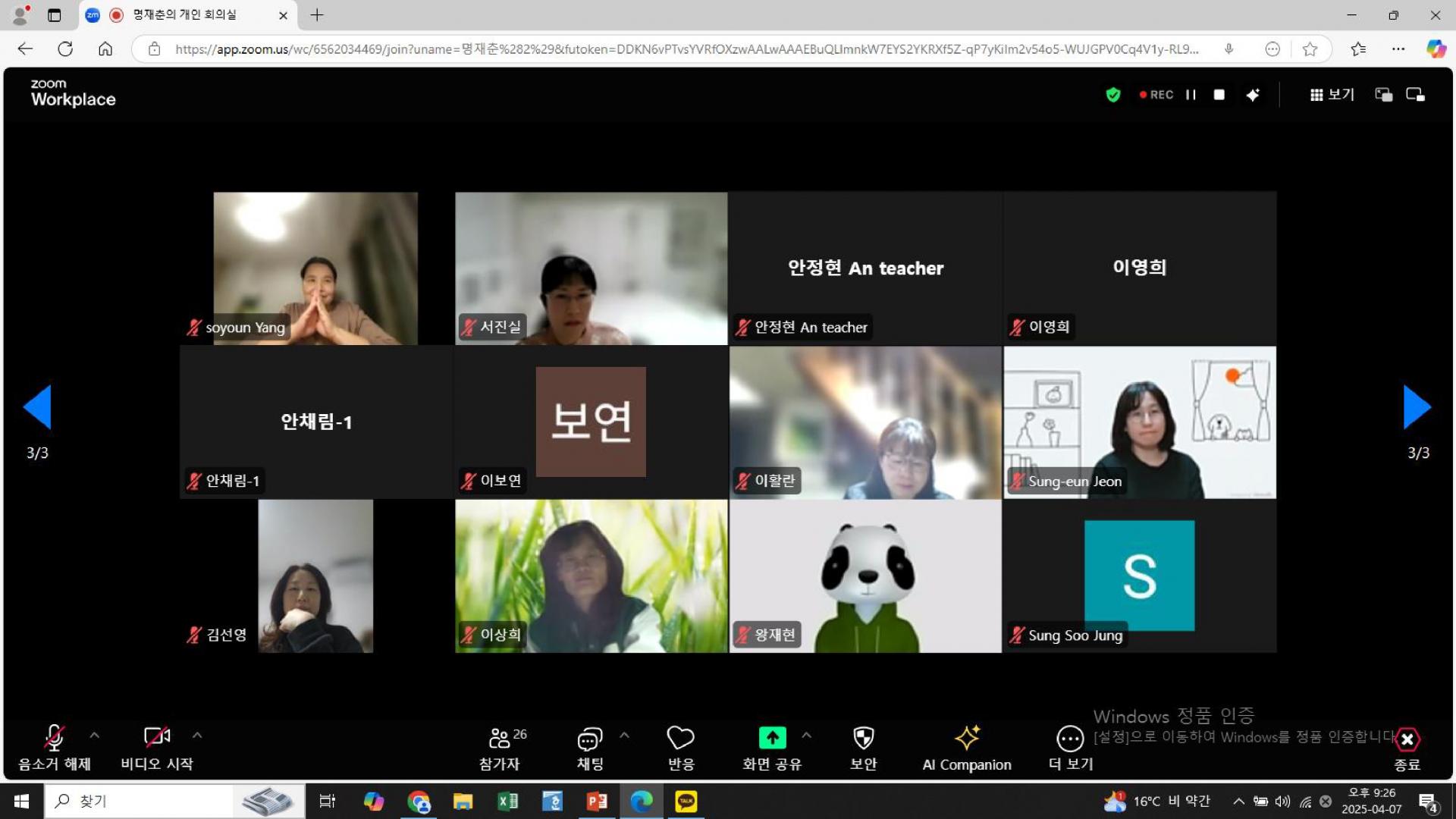1456x819 pixels.
Task: Open notification center icon
Action: (x=1428, y=802)
